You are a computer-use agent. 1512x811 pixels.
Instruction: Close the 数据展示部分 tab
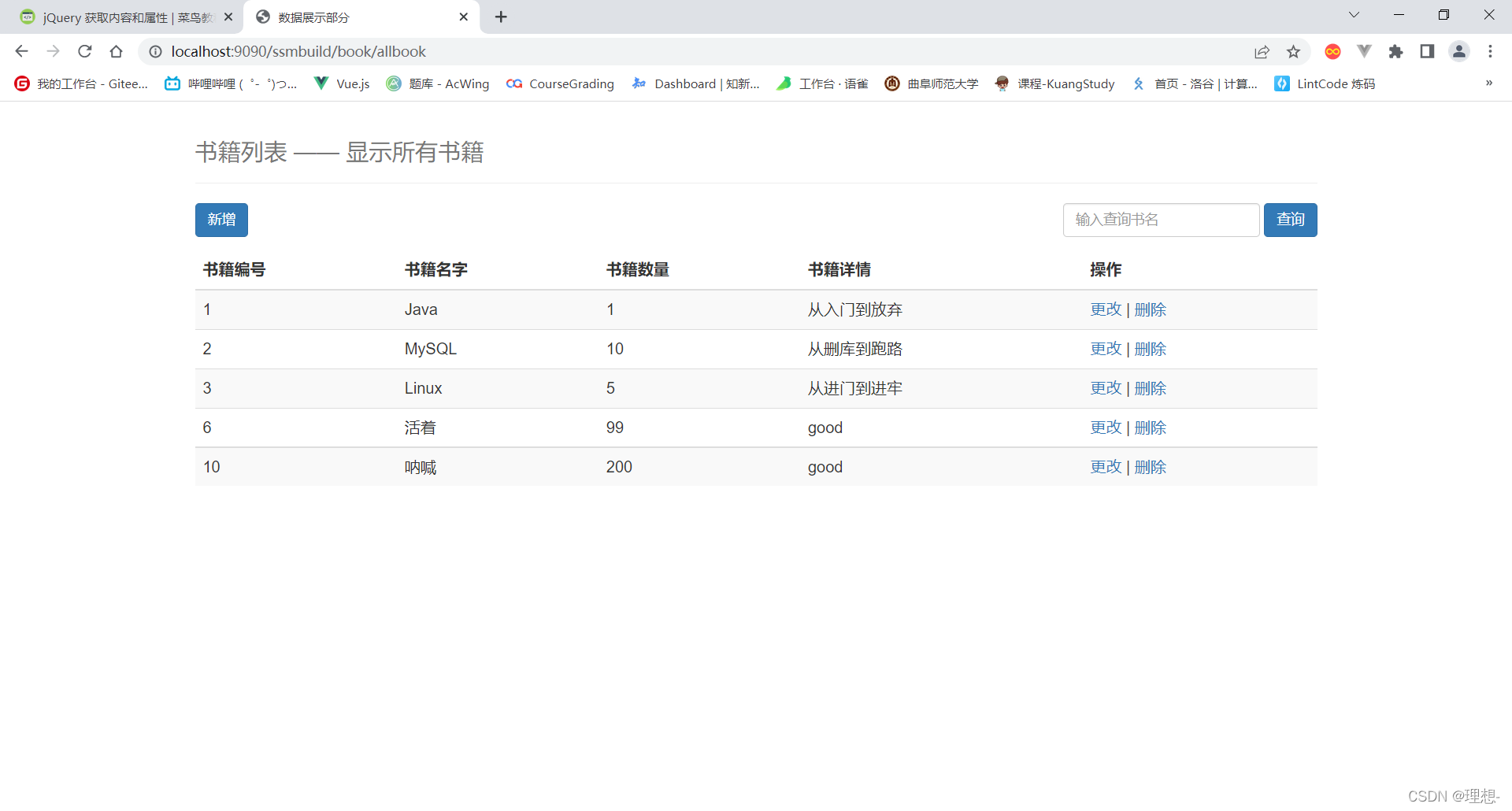click(x=463, y=17)
